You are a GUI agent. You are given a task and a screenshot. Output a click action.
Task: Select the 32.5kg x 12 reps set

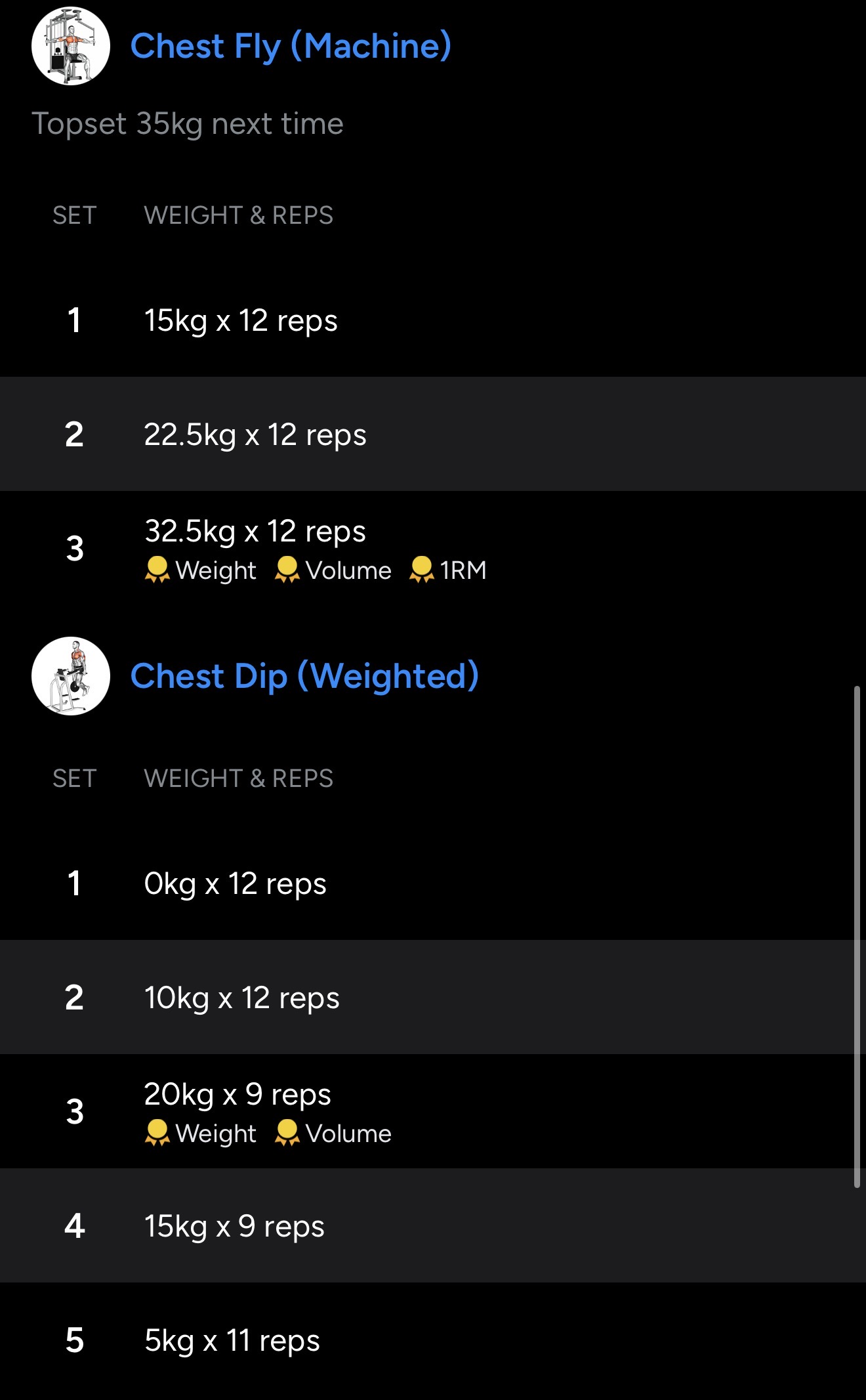[255, 531]
